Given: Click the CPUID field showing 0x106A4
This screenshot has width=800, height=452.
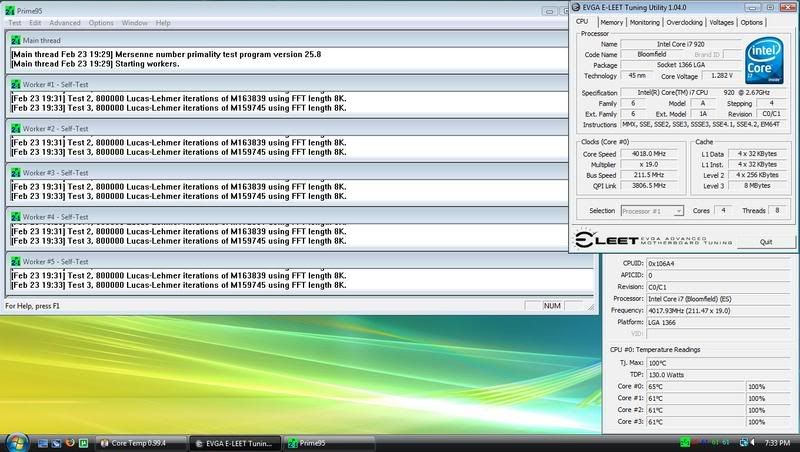Looking at the screenshot, I should pyautogui.click(x=718, y=264).
